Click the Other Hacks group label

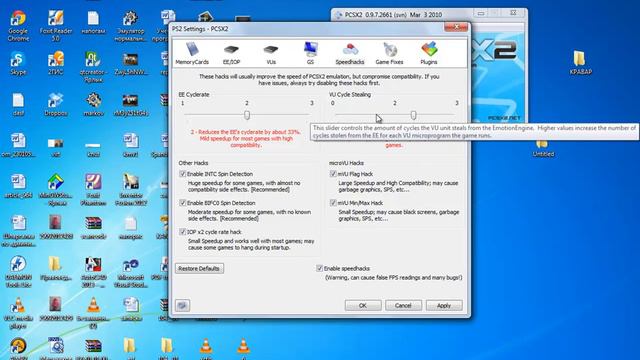click(x=193, y=163)
